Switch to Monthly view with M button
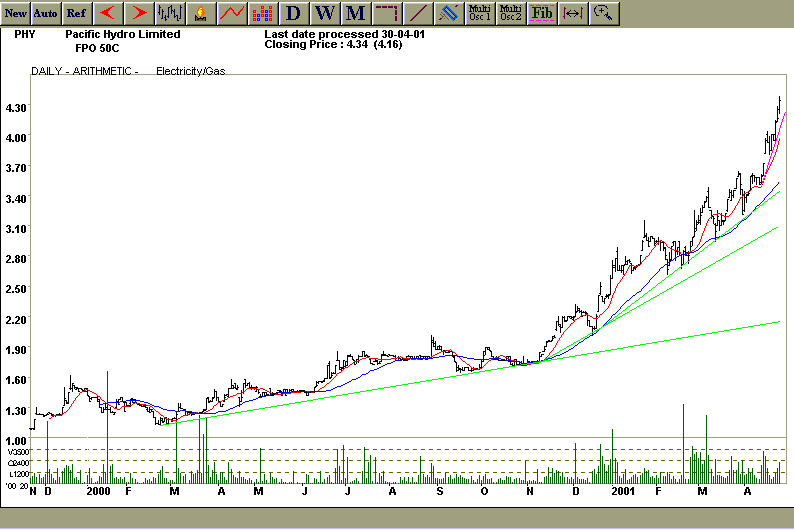The image size is (794, 530). (x=355, y=13)
